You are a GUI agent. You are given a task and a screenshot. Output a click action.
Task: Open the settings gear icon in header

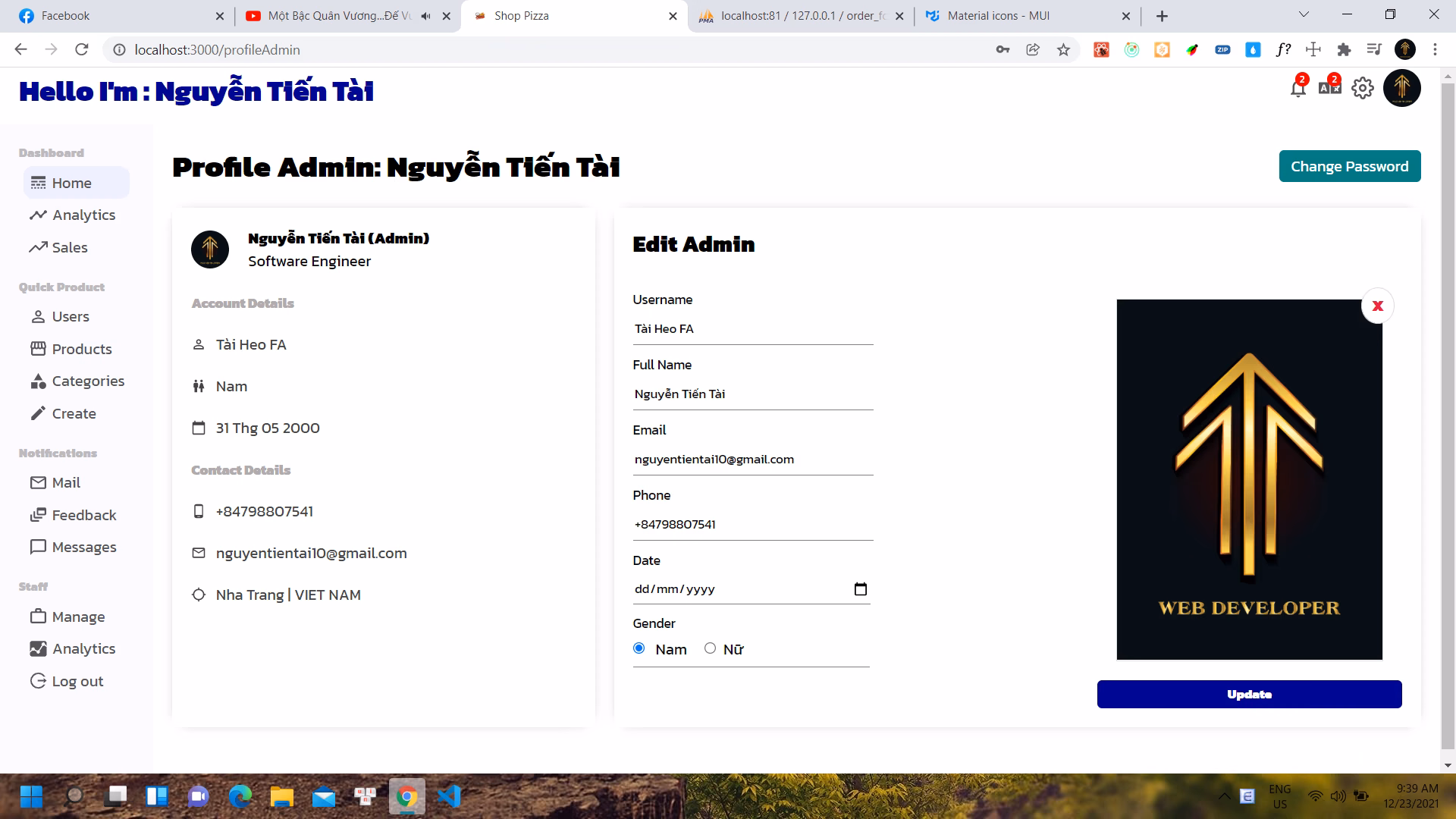tap(1363, 88)
